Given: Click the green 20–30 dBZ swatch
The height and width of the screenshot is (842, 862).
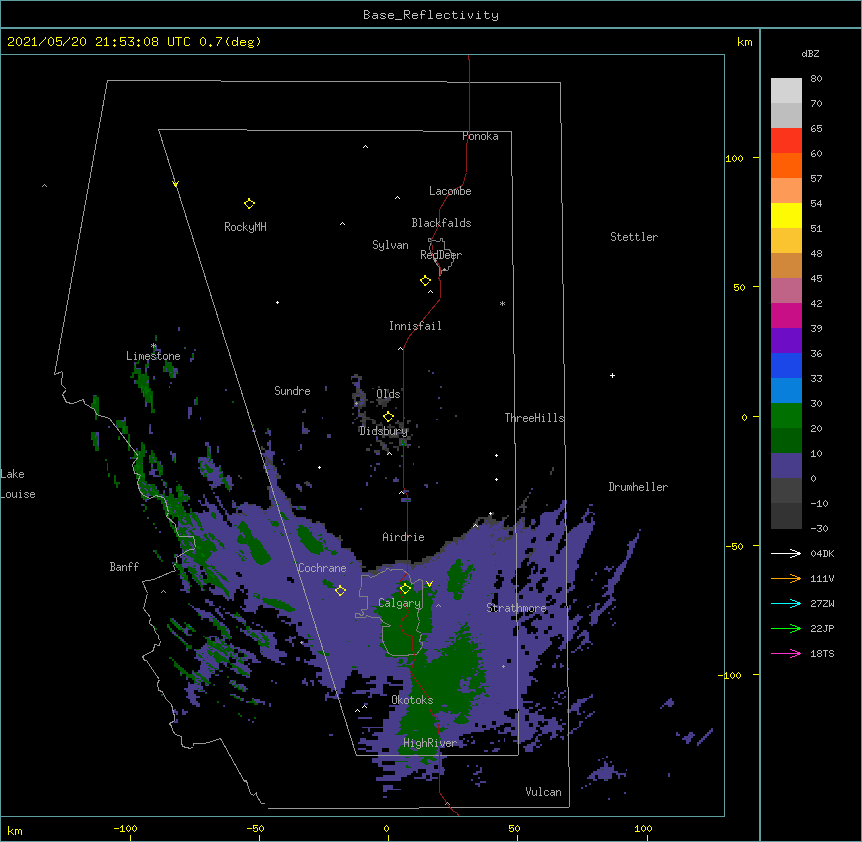Looking at the screenshot, I should tap(786, 416).
